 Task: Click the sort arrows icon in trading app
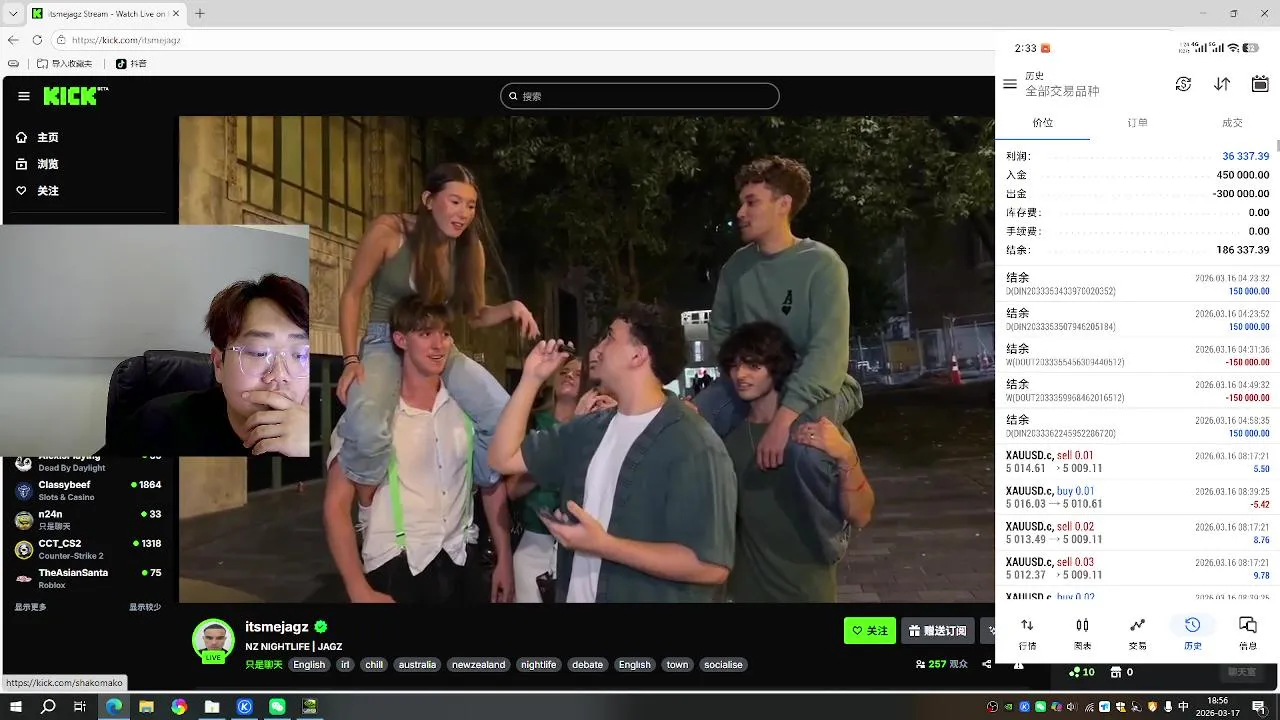click(x=1222, y=84)
